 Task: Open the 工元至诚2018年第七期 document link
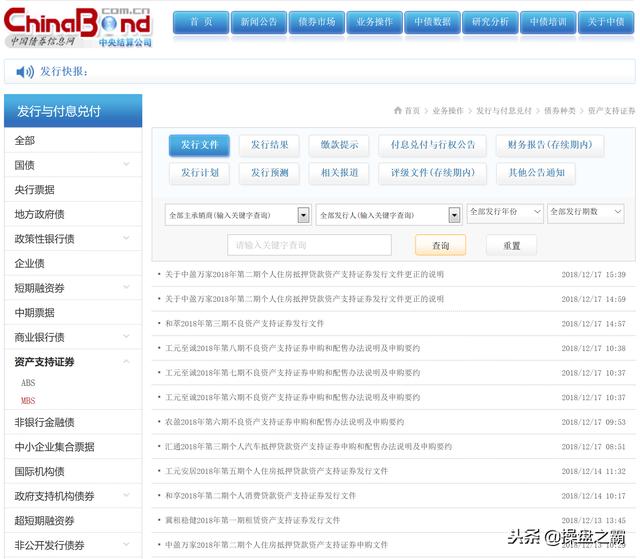[292, 373]
